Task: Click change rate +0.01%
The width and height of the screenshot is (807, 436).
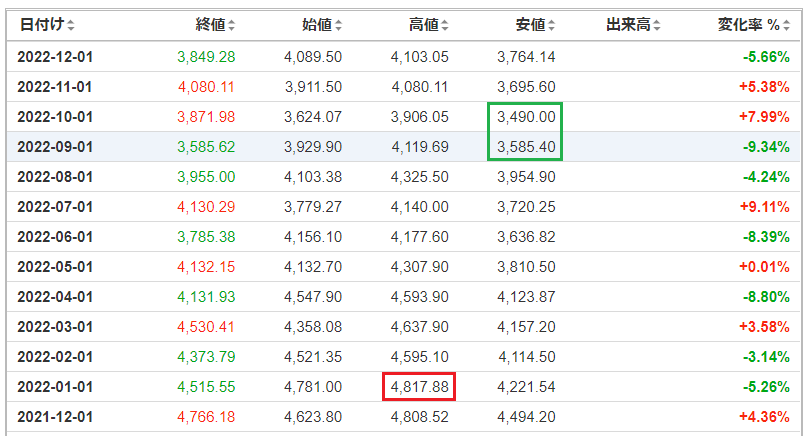Action: coord(764,267)
